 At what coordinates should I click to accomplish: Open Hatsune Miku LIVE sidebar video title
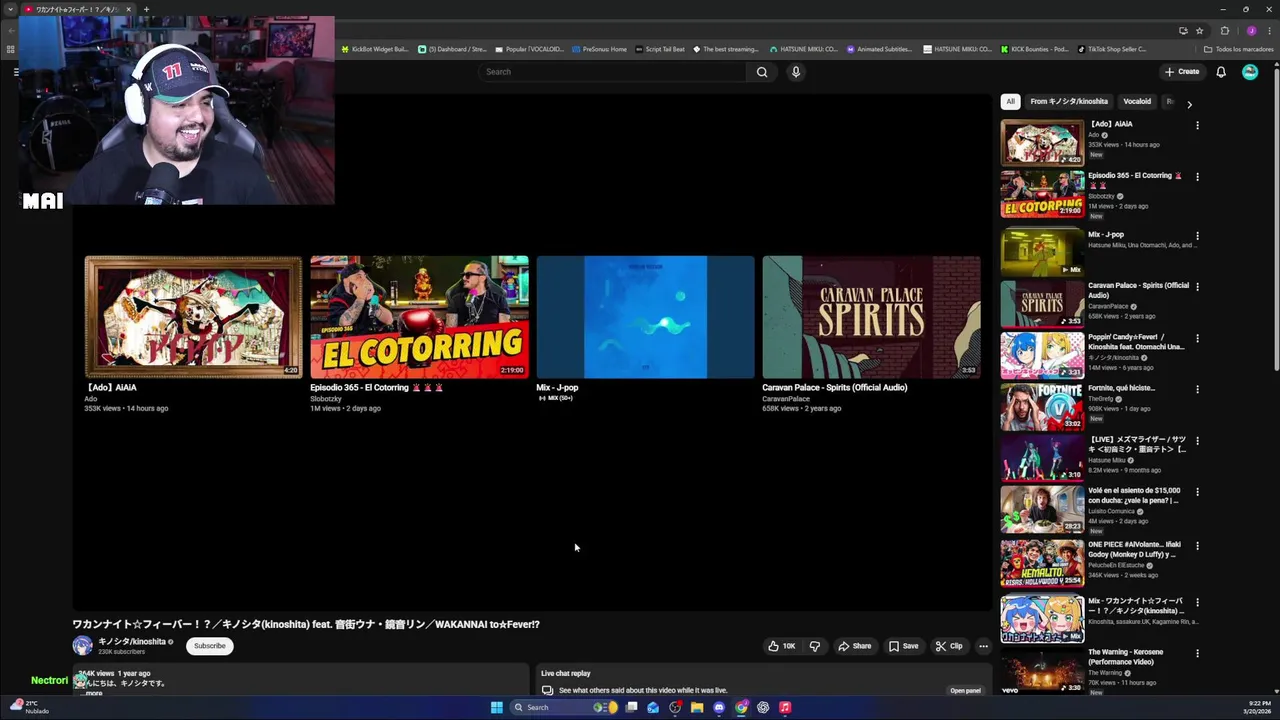tap(1137, 445)
